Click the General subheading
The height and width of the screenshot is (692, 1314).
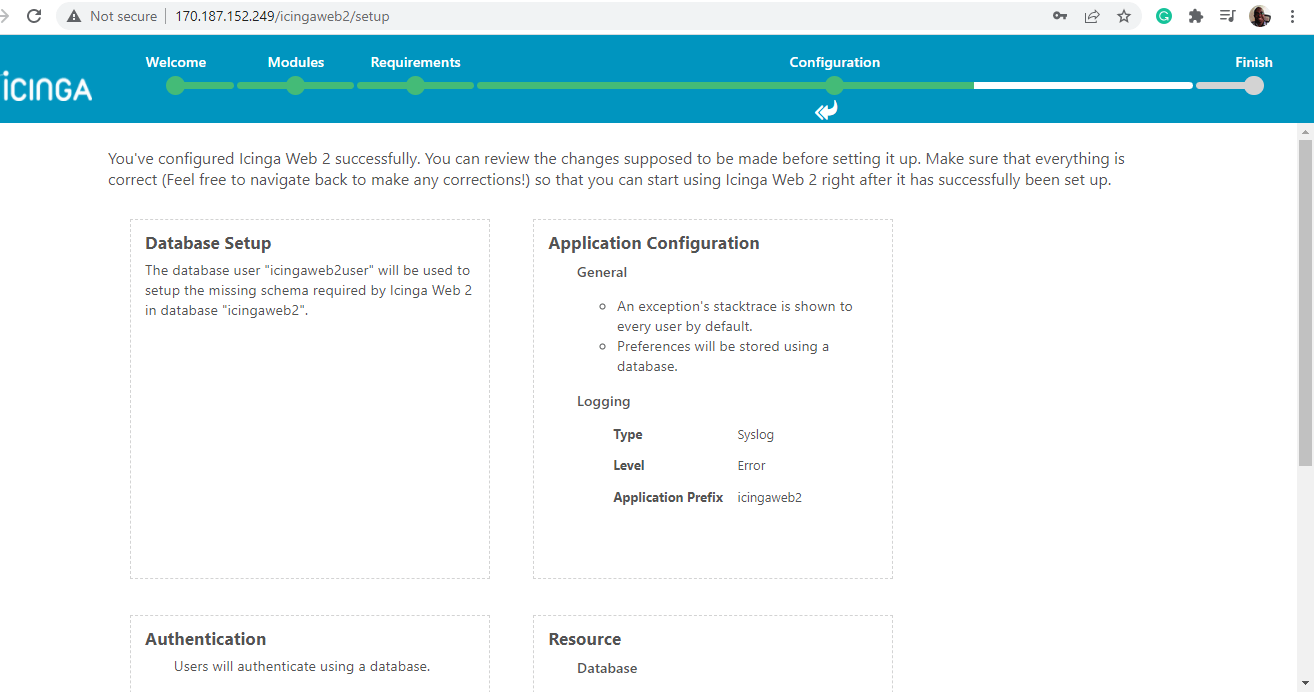coord(602,272)
